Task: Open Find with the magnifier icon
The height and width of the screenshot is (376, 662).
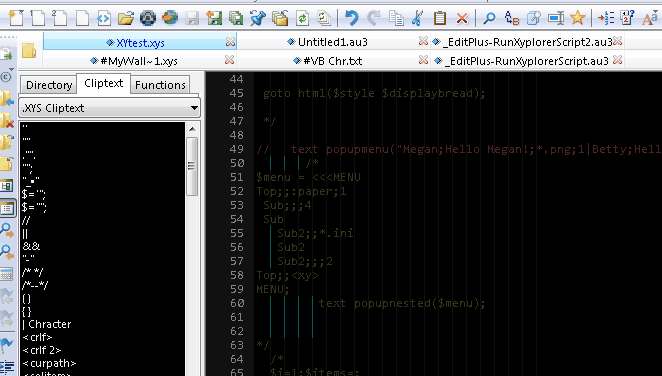Action: pos(489,18)
